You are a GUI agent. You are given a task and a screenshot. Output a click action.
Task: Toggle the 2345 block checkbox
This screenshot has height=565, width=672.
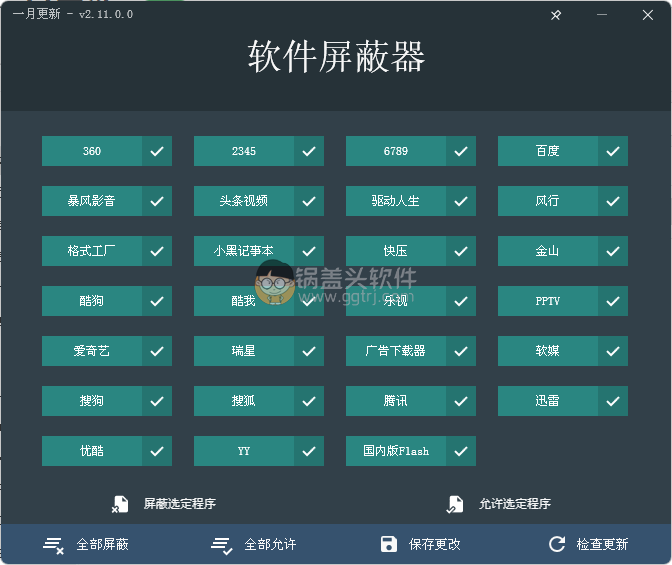[309, 151]
